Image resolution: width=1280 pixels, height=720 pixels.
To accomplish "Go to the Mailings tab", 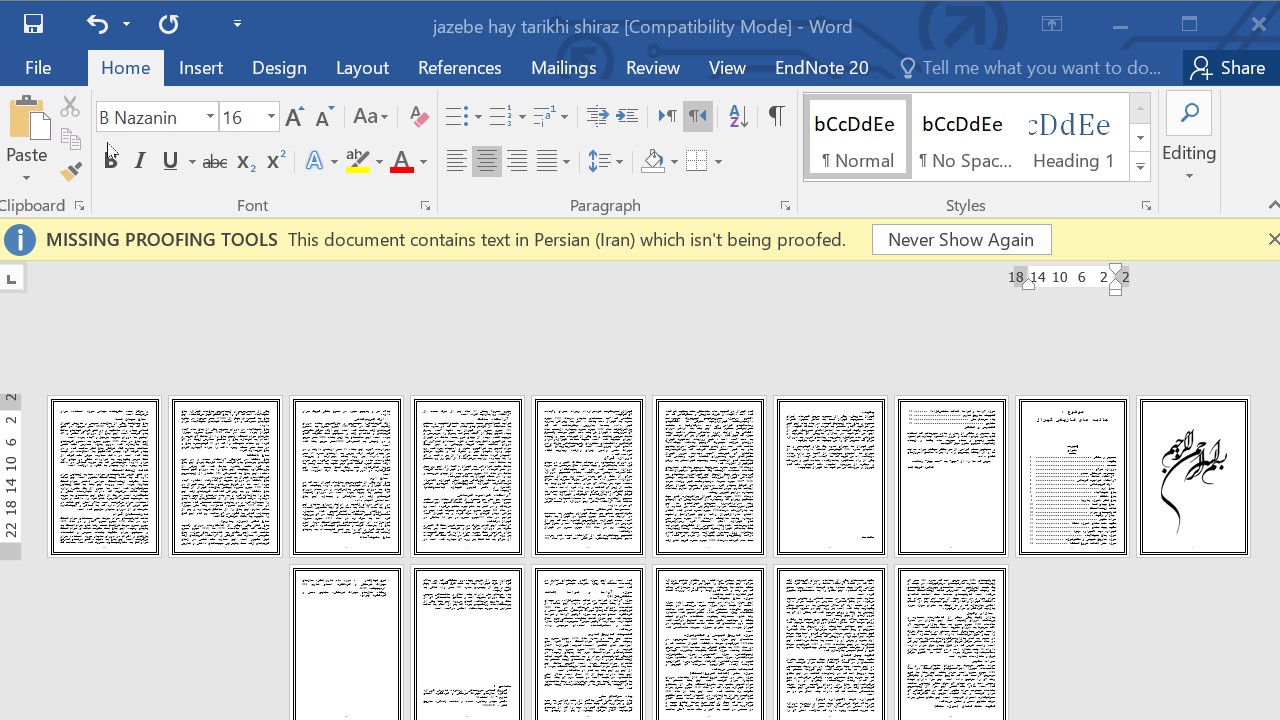I will point(563,68).
